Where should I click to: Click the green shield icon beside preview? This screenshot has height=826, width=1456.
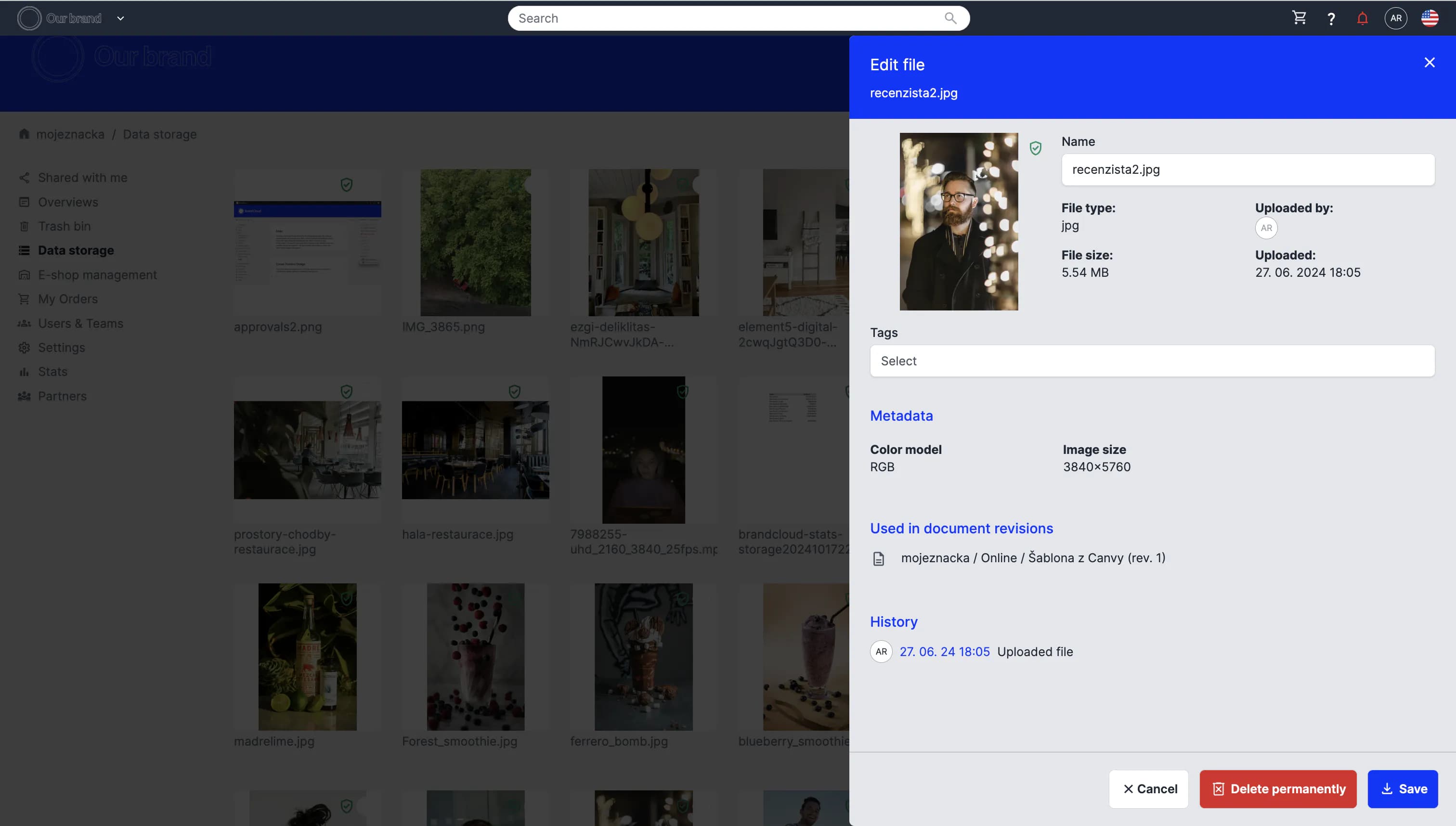1036,148
